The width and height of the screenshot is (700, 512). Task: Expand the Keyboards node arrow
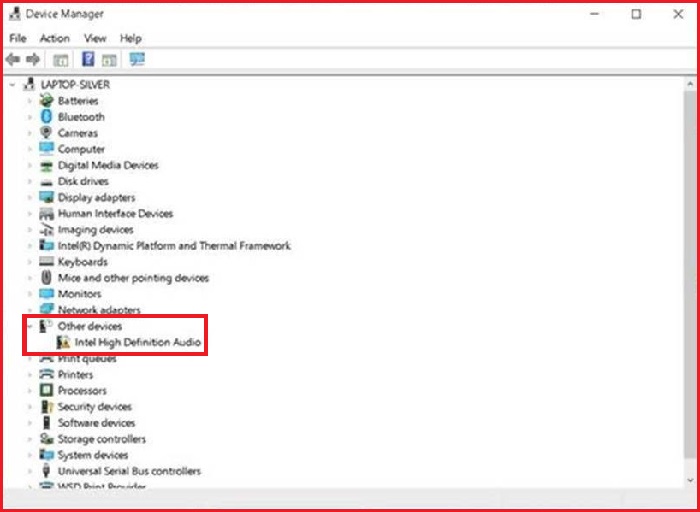click(x=30, y=262)
